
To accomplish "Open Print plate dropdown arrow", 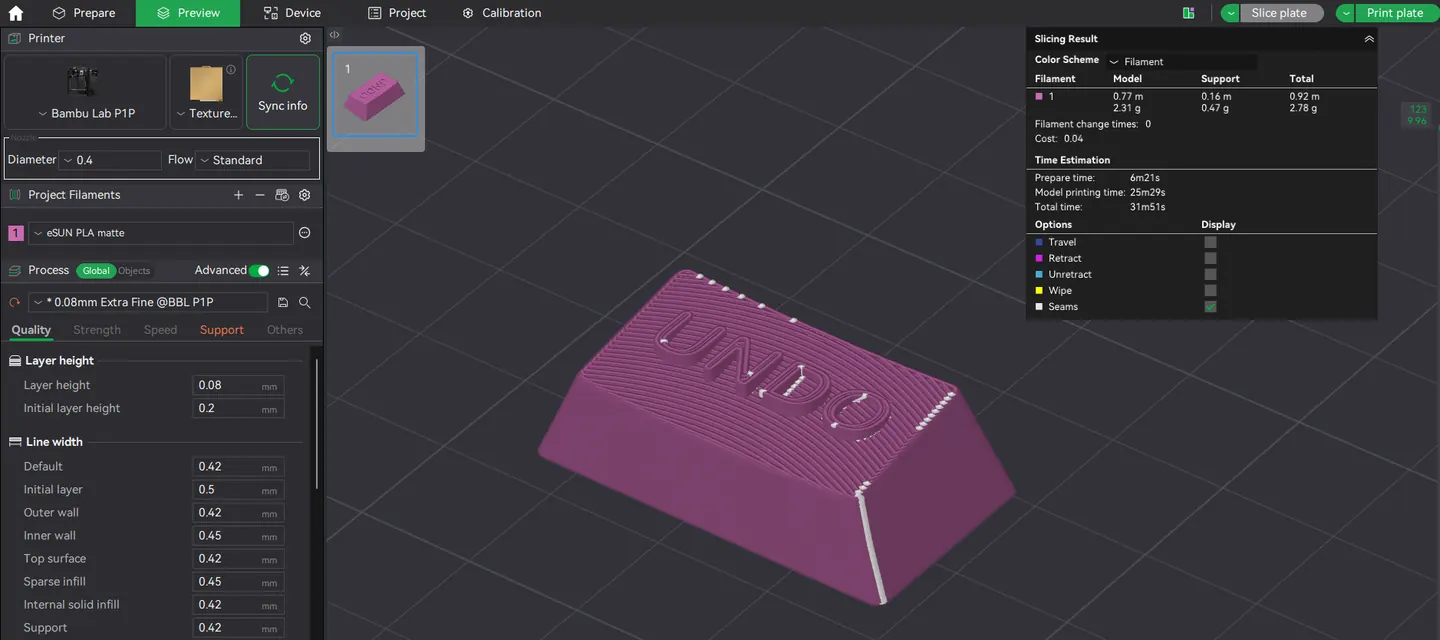I will 1346,13.
